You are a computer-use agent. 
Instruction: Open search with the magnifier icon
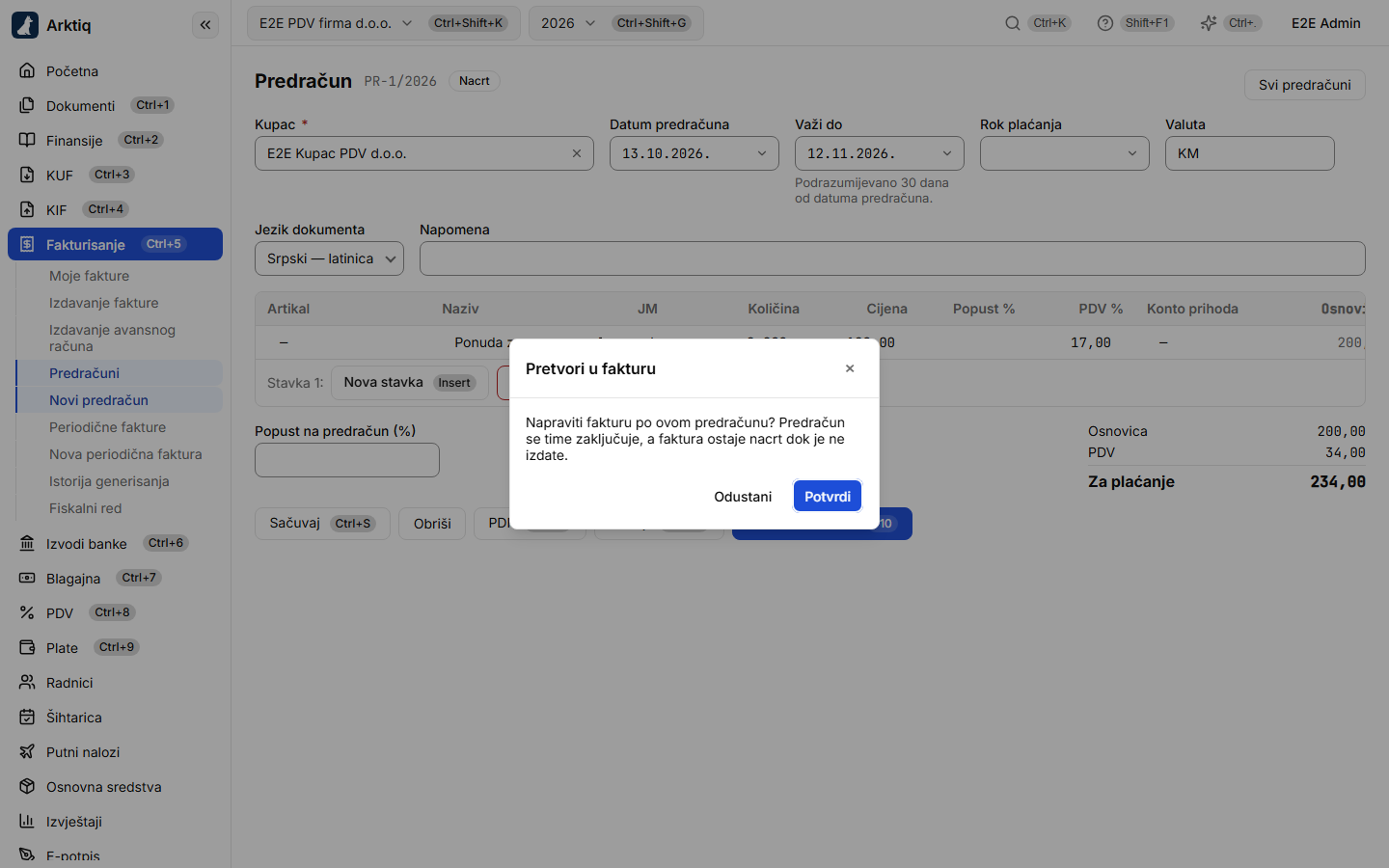click(x=1013, y=23)
